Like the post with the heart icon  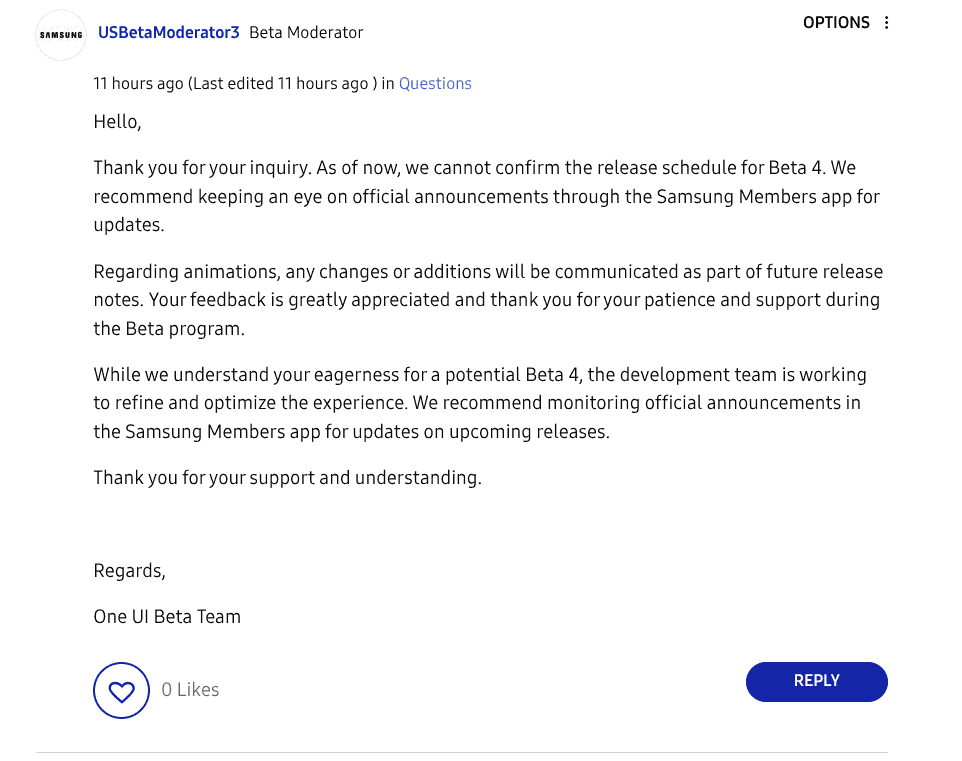point(121,690)
